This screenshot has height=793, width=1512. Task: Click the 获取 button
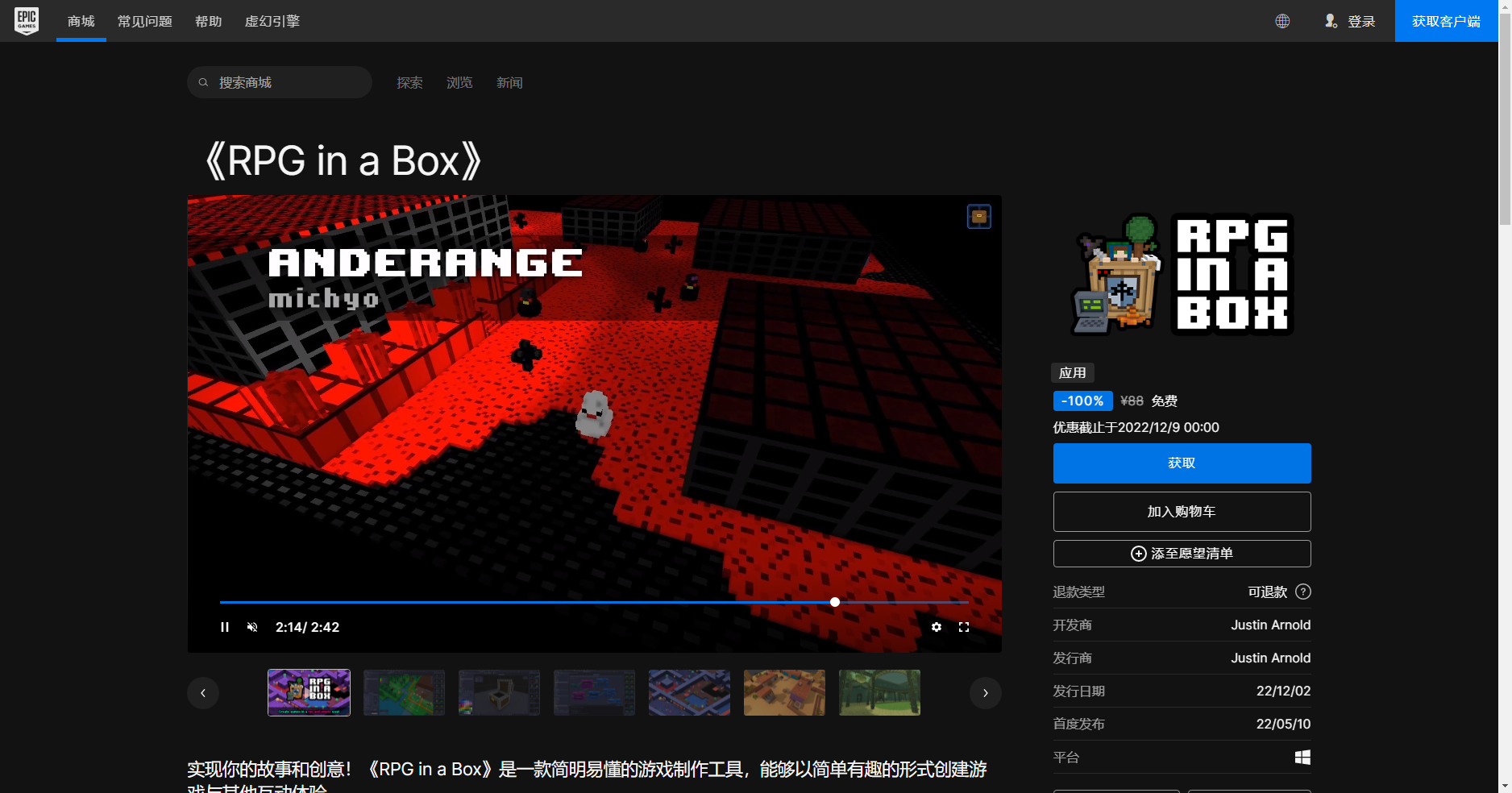point(1182,463)
